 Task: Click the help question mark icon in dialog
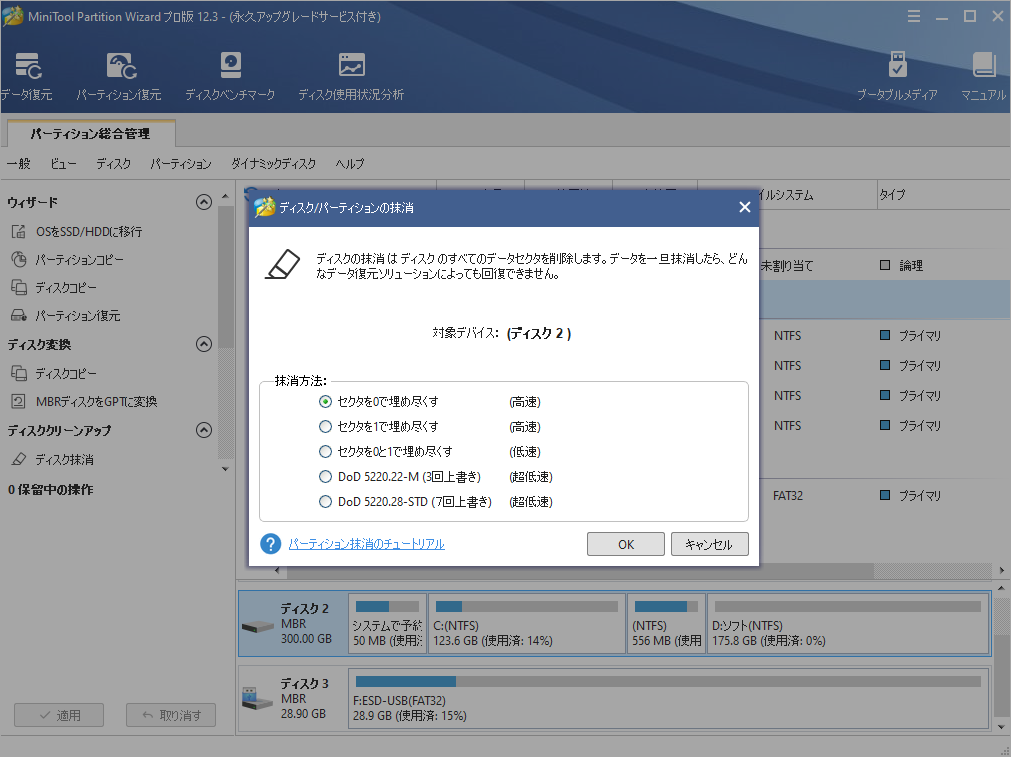tap(271, 544)
